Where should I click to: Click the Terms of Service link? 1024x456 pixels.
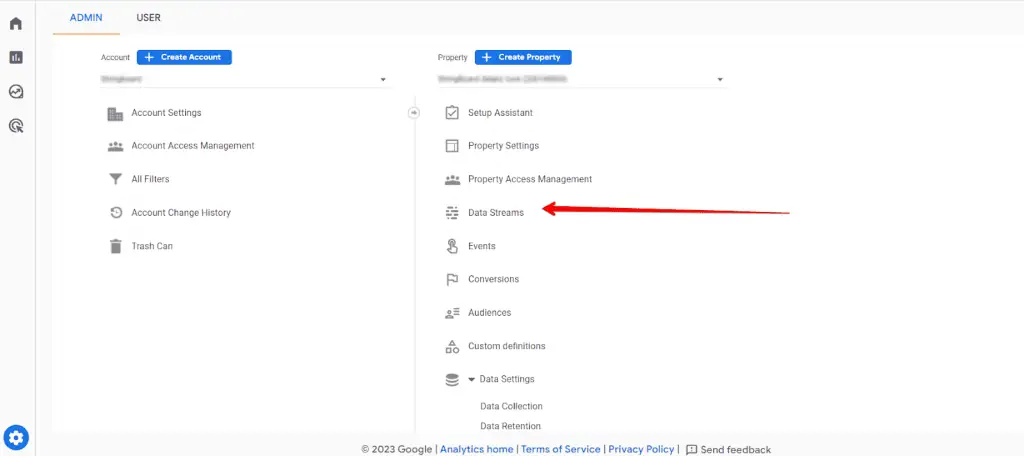560,449
